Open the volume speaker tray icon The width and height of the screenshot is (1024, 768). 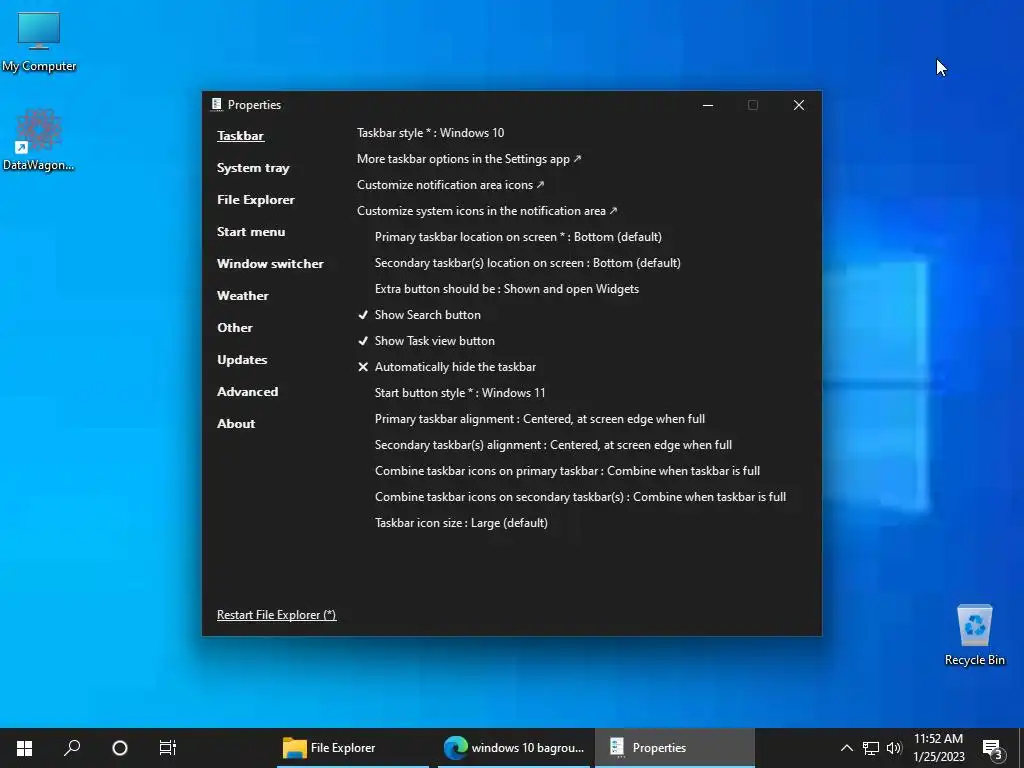[x=894, y=748]
